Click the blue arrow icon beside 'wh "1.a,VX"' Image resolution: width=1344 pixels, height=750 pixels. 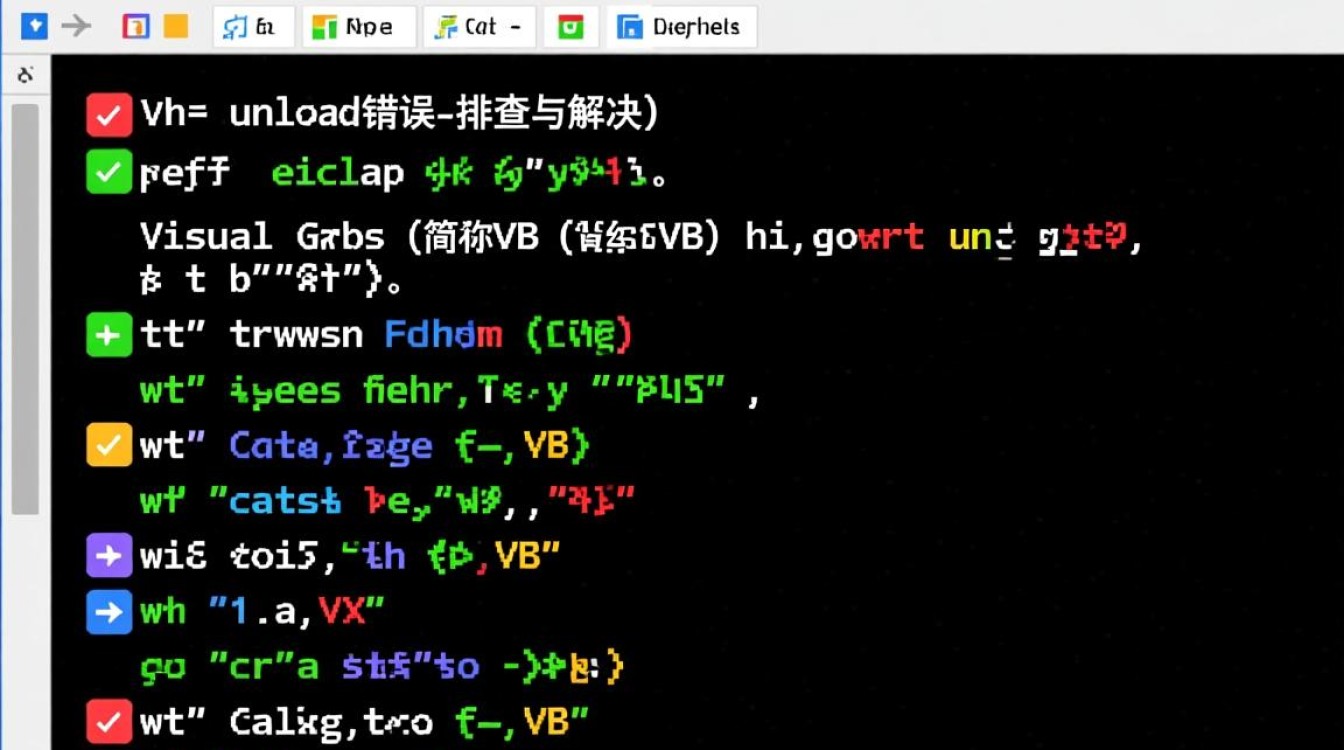click(x=109, y=612)
